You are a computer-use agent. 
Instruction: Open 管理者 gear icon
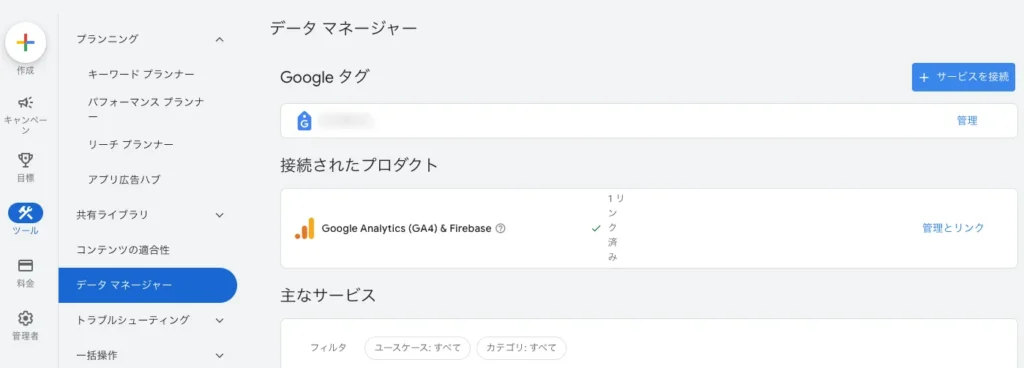coord(25,318)
